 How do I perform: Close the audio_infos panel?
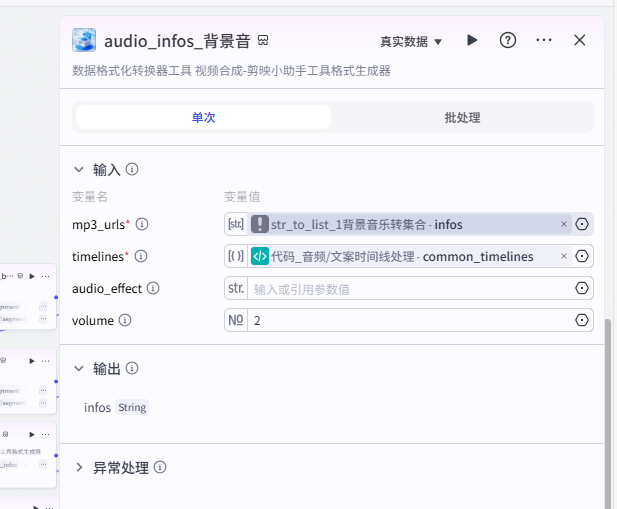pos(580,40)
